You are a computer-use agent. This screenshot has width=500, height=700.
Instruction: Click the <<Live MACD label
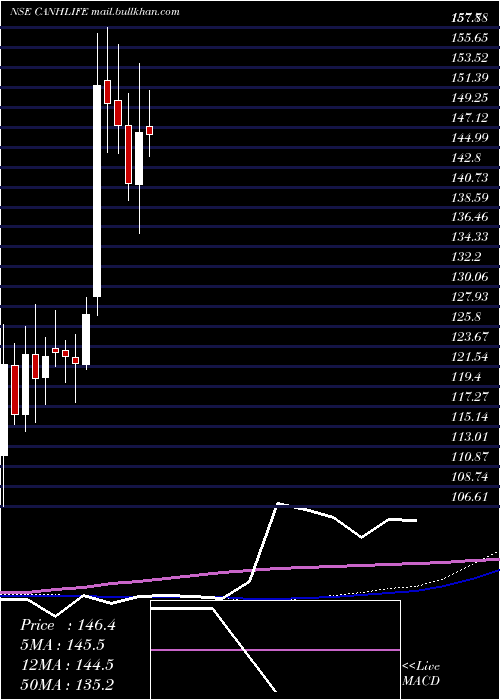[421, 673]
